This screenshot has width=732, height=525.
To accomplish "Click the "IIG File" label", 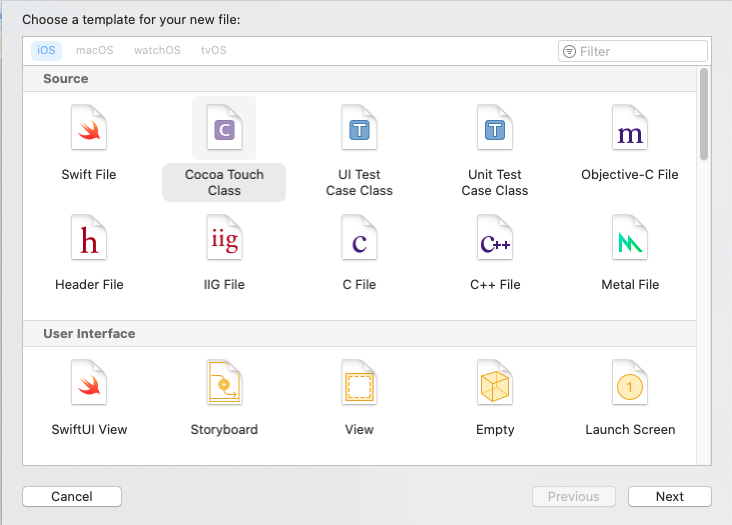I will tap(224, 285).
